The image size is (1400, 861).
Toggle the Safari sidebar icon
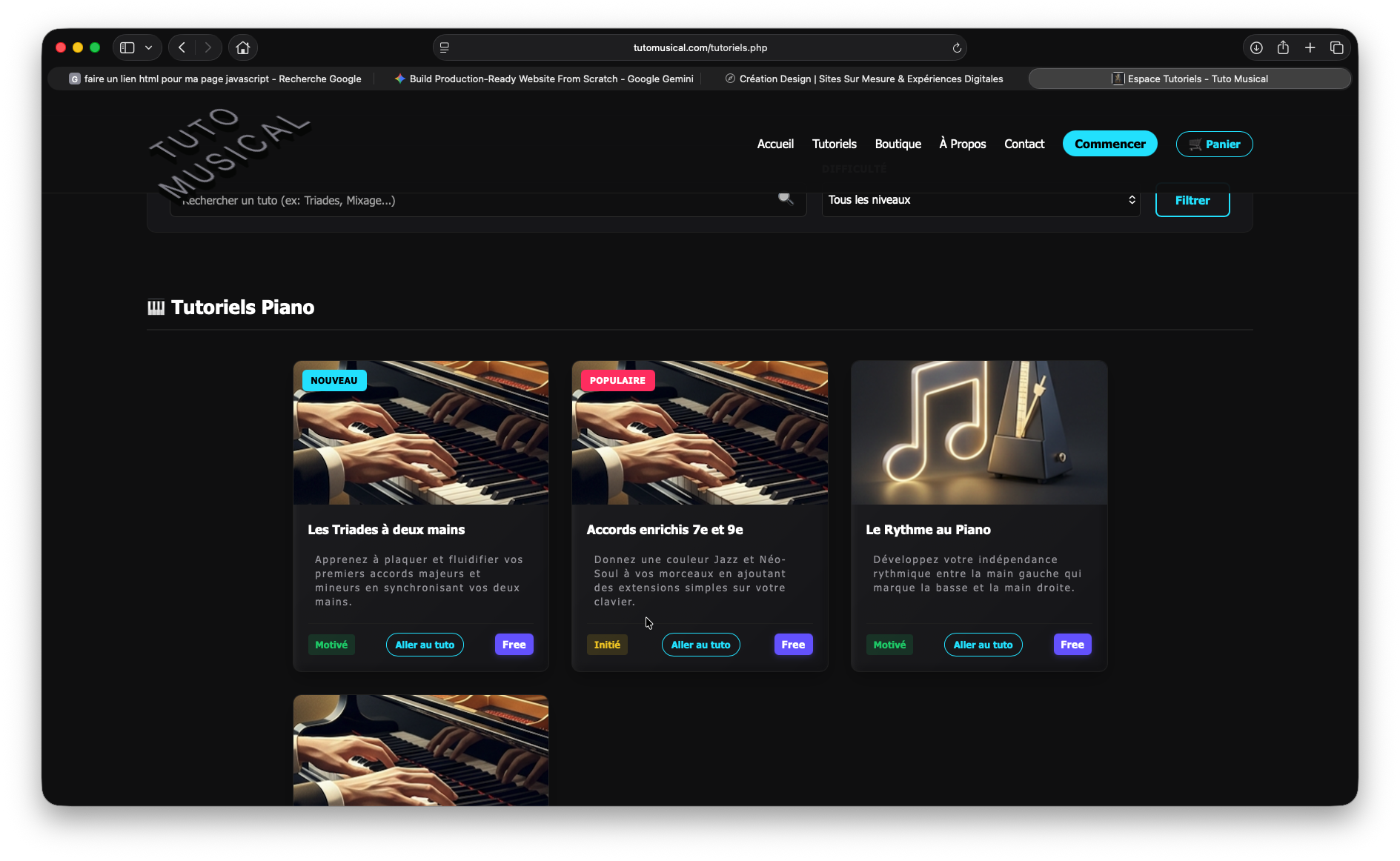[x=127, y=47]
